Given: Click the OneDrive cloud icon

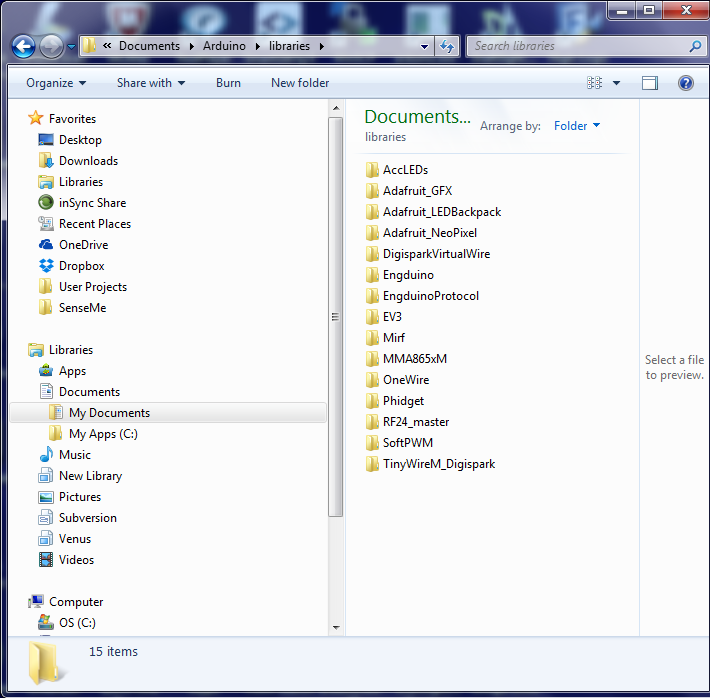Looking at the screenshot, I should [x=46, y=245].
